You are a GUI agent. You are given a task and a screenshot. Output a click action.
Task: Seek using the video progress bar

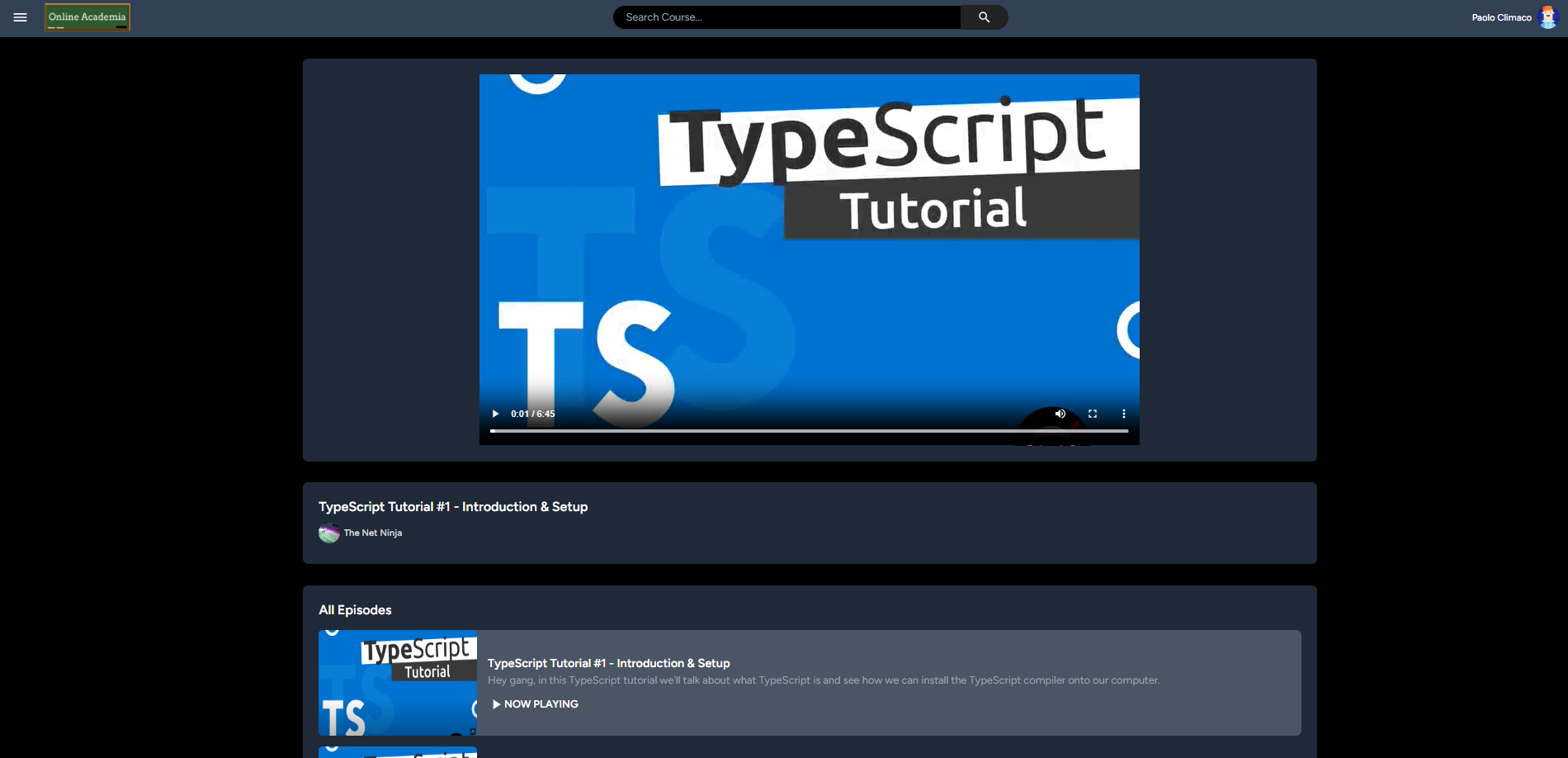click(x=809, y=430)
